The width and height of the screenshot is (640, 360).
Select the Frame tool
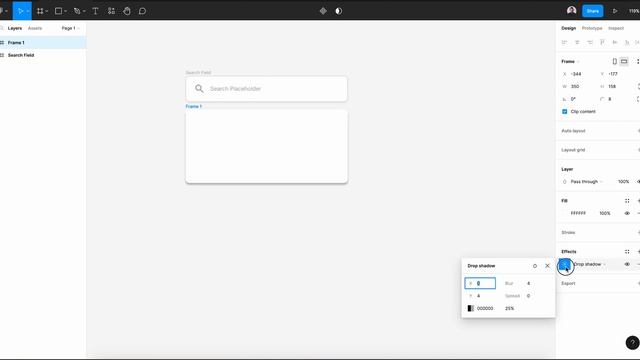(x=40, y=11)
